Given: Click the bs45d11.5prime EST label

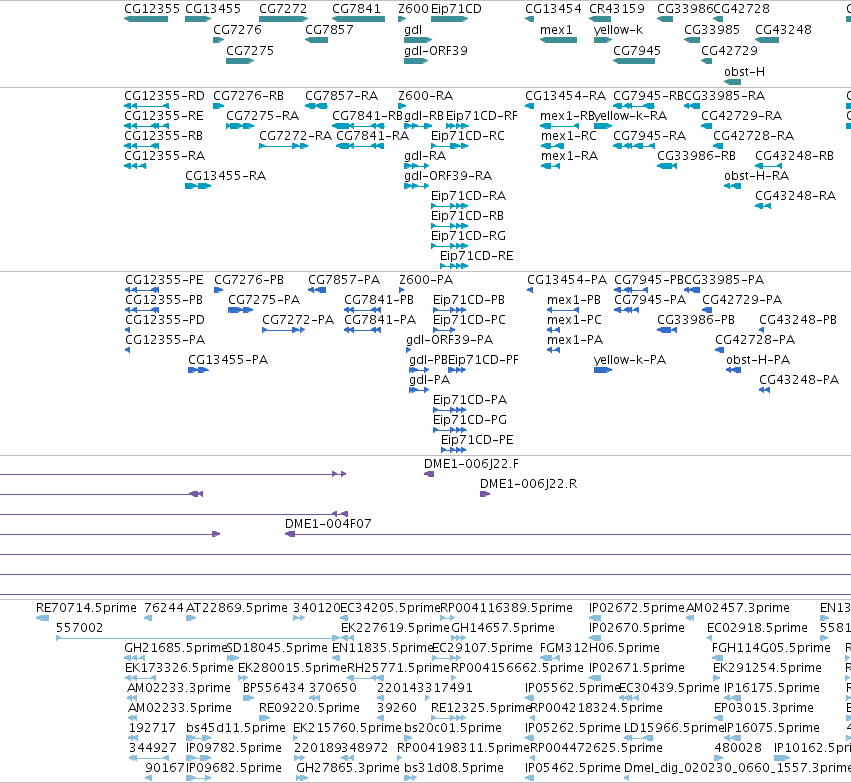Looking at the screenshot, I should tap(236, 728).
